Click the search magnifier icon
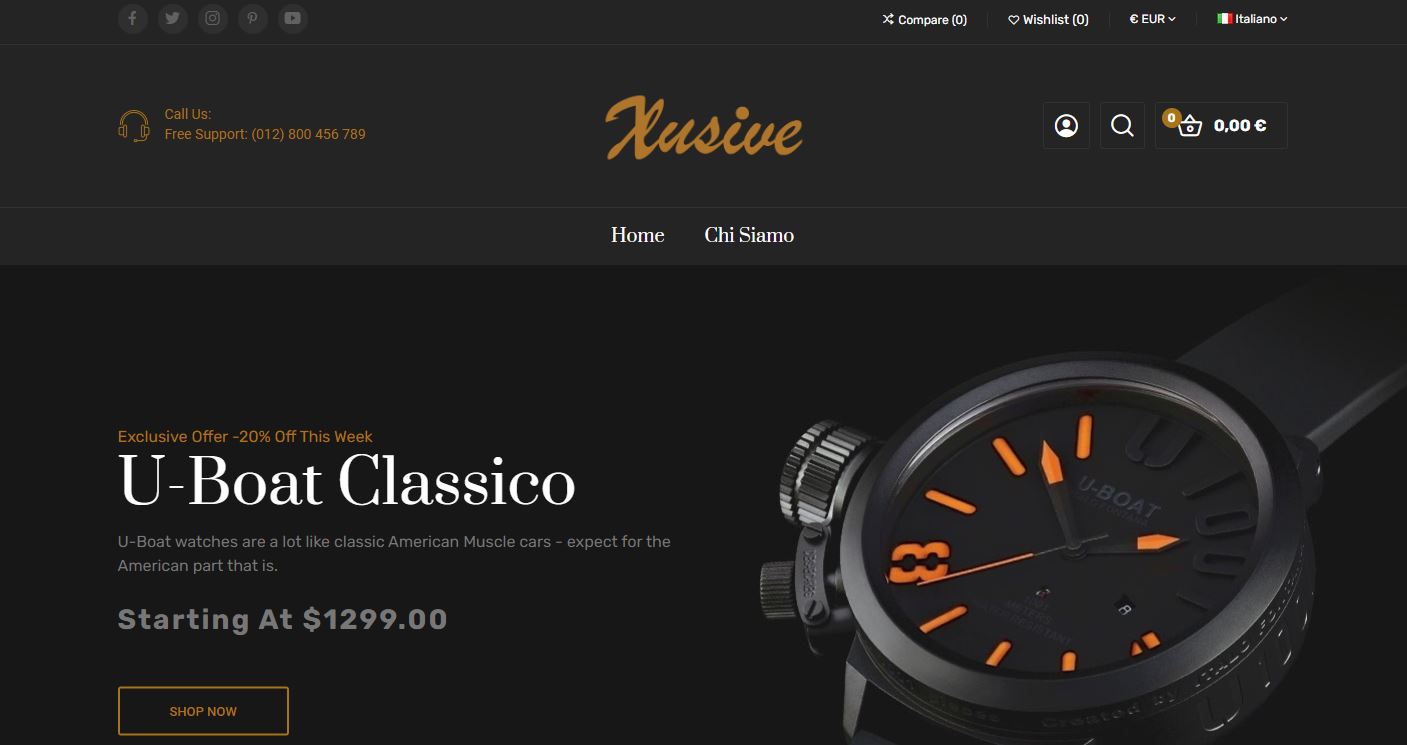The image size is (1407, 745). [x=1122, y=126]
